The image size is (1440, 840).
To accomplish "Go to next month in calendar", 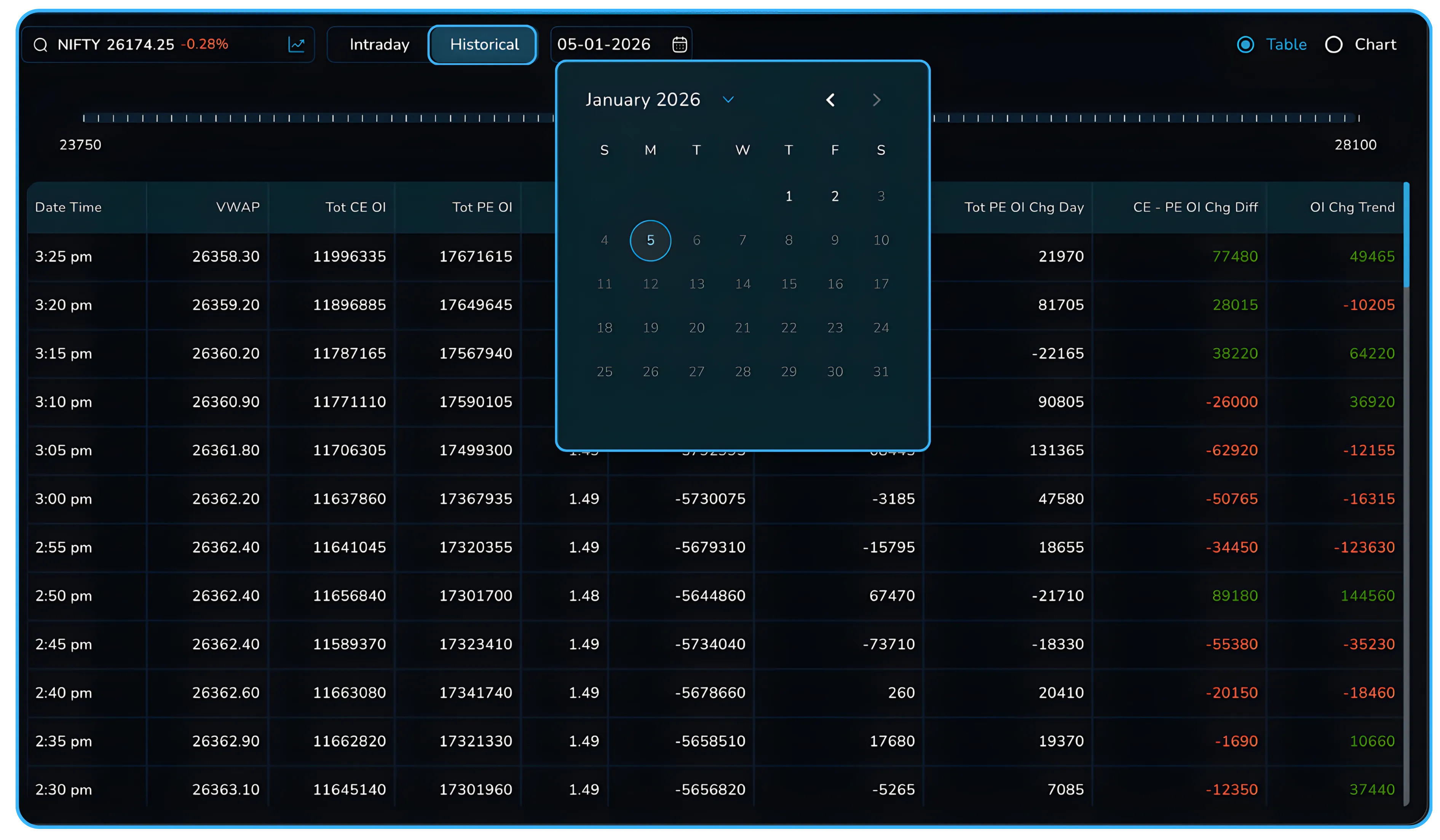I will [x=876, y=100].
